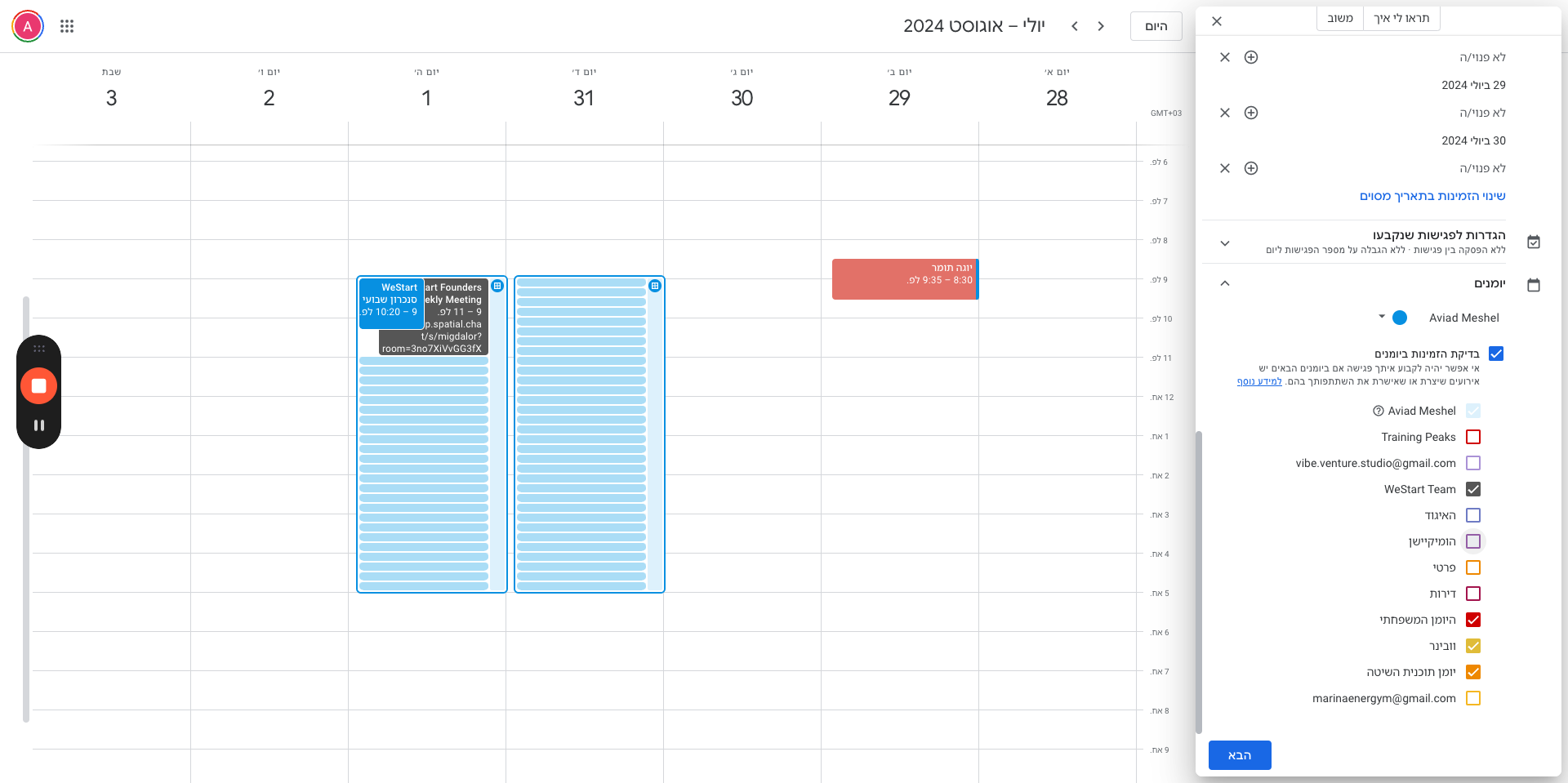Enable the Training Peaks calendar checkbox

(x=1473, y=437)
